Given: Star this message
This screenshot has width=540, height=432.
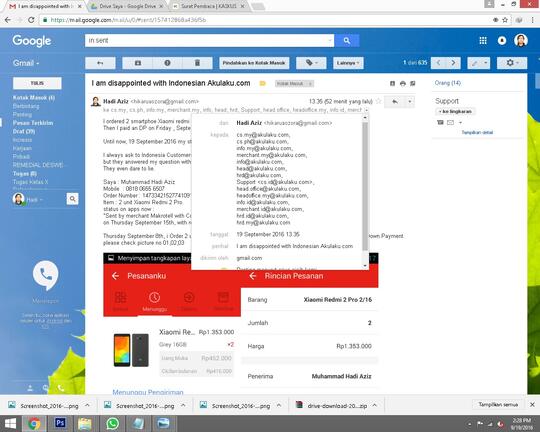Looking at the screenshot, I should [378, 101].
